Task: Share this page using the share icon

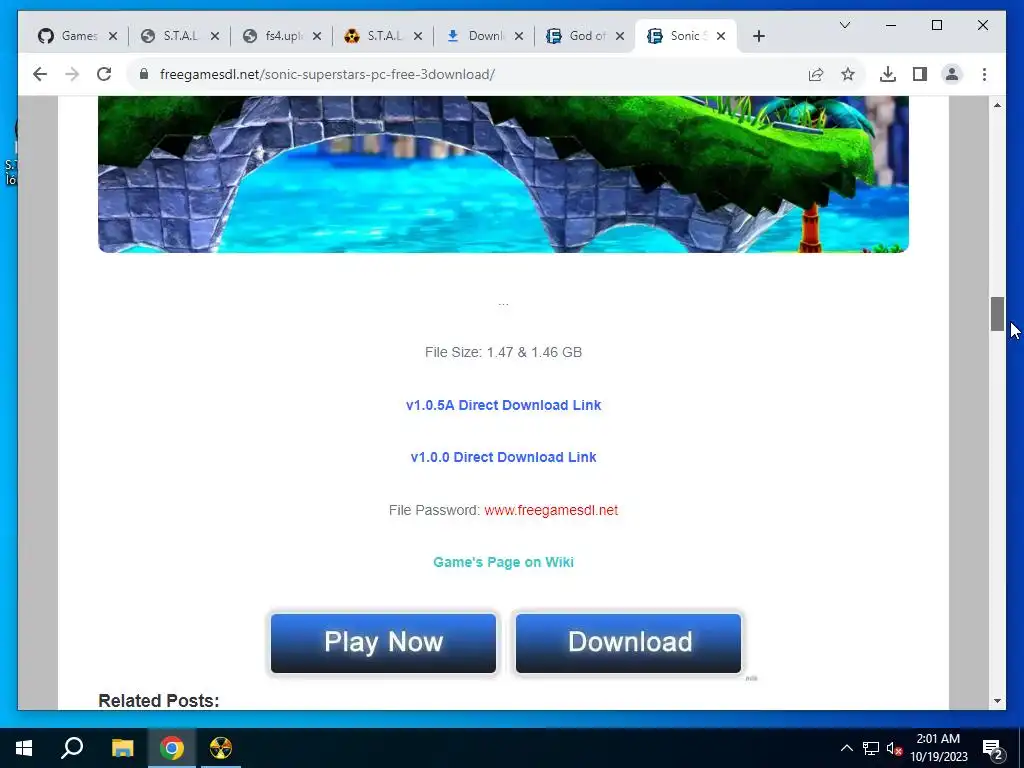Action: tap(816, 74)
